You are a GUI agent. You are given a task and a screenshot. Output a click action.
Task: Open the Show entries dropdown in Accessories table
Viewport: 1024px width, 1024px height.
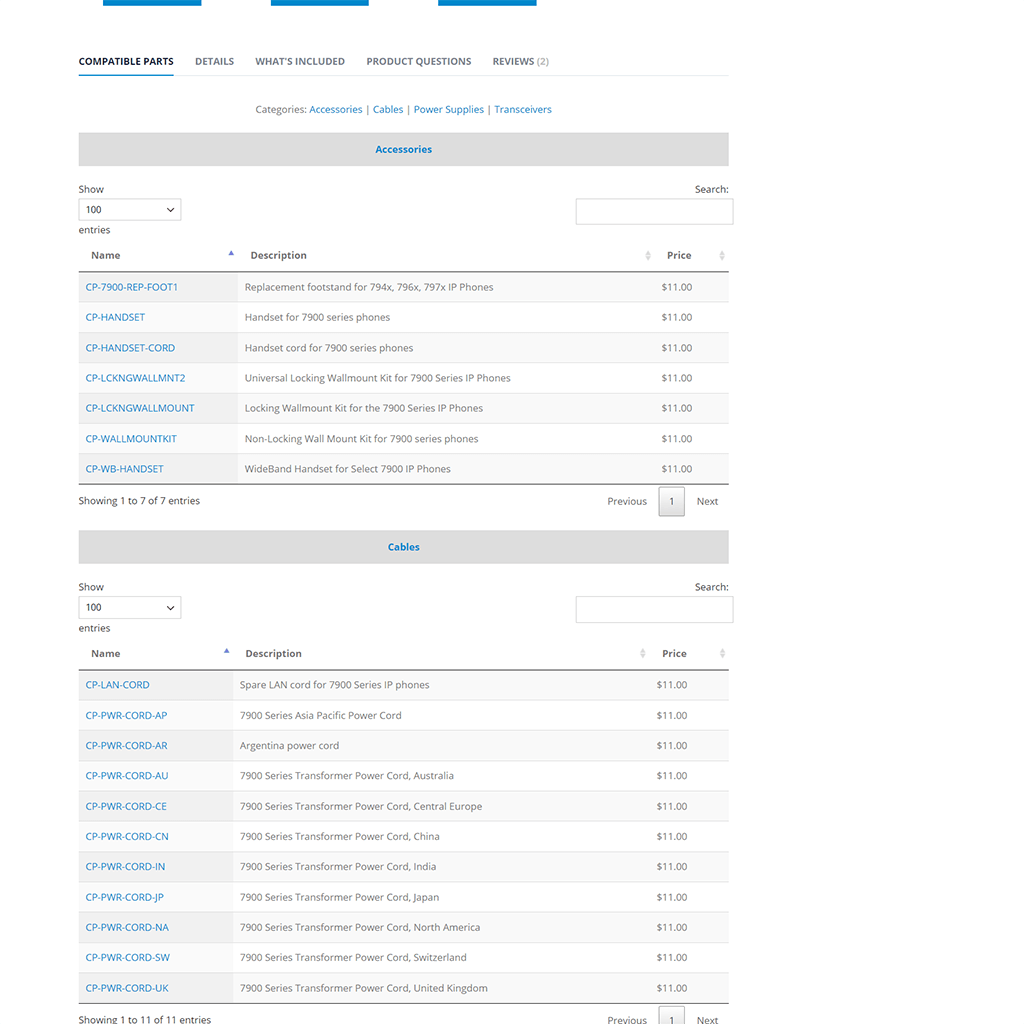coord(129,209)
